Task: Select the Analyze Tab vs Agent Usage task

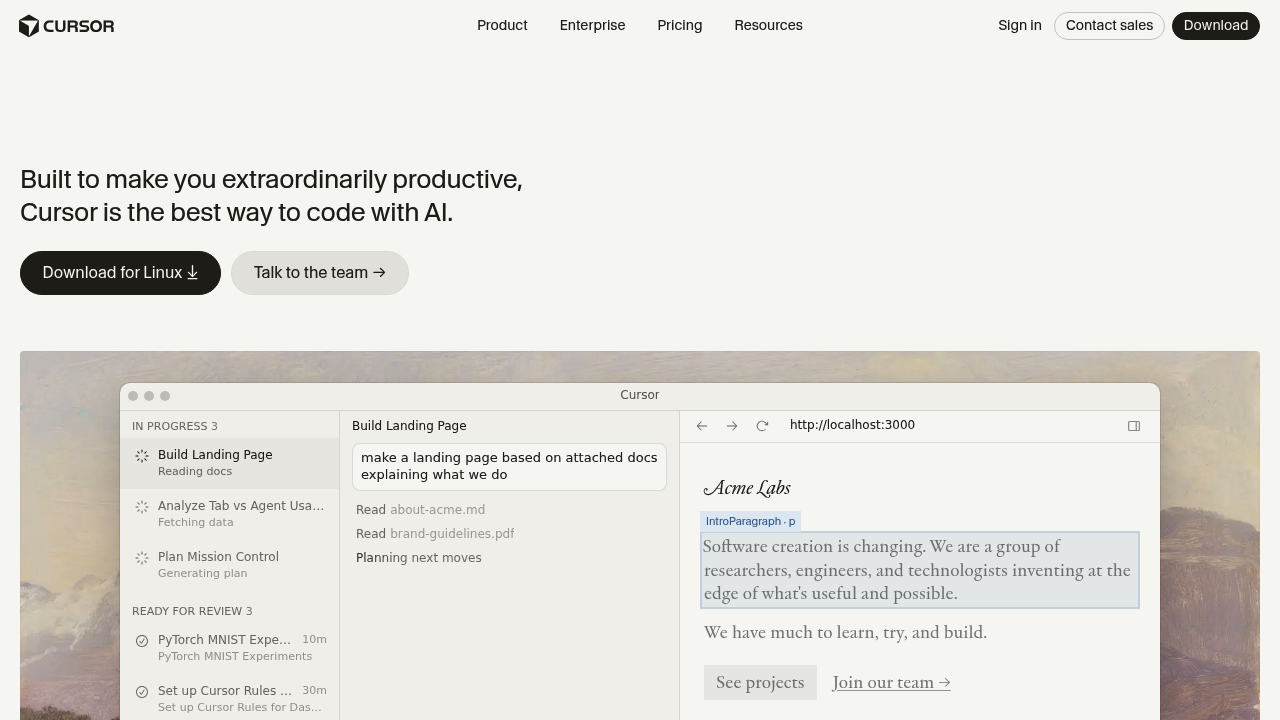Action: pos(240,513)
